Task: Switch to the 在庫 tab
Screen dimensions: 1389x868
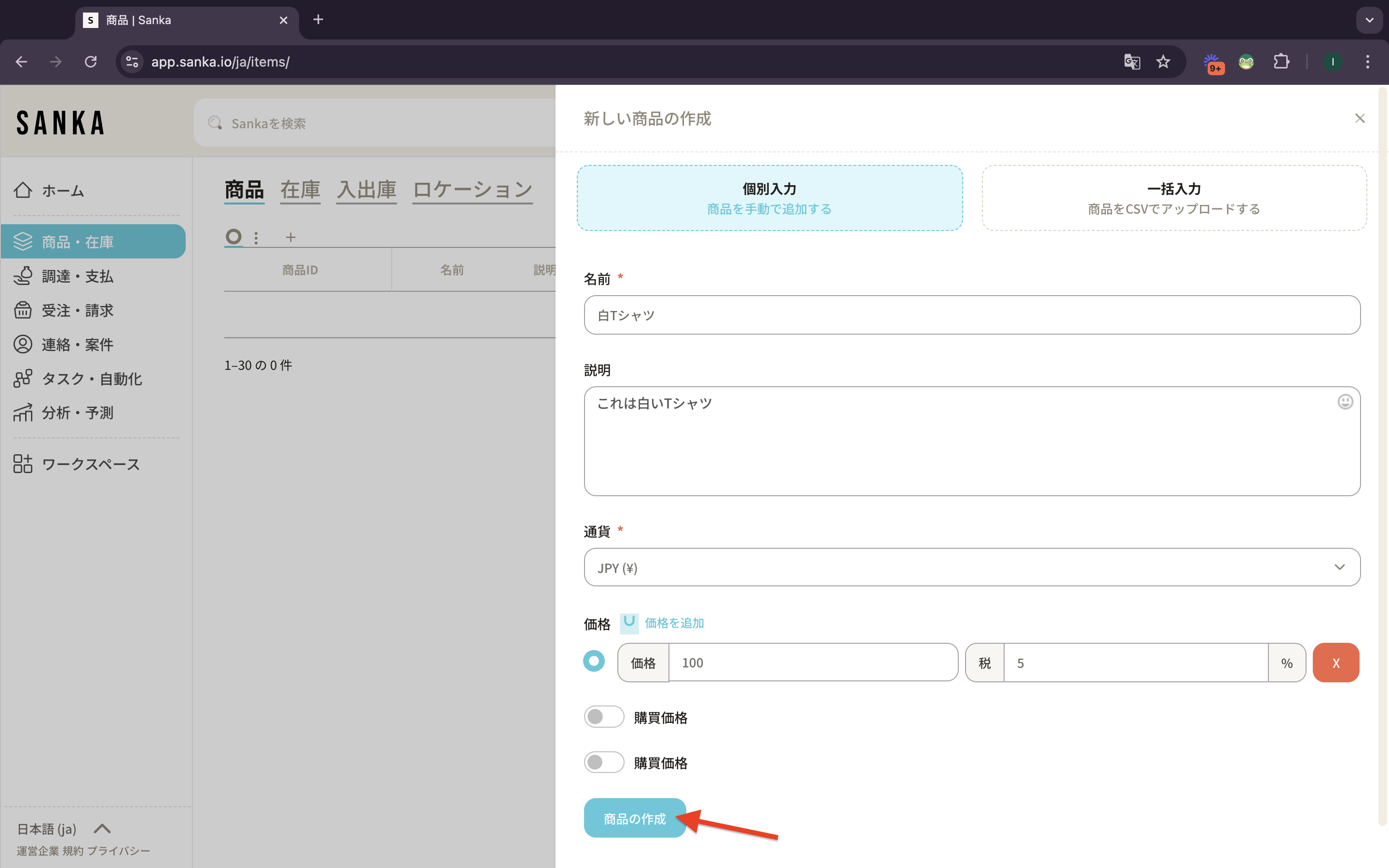Action: coord(300,190)
